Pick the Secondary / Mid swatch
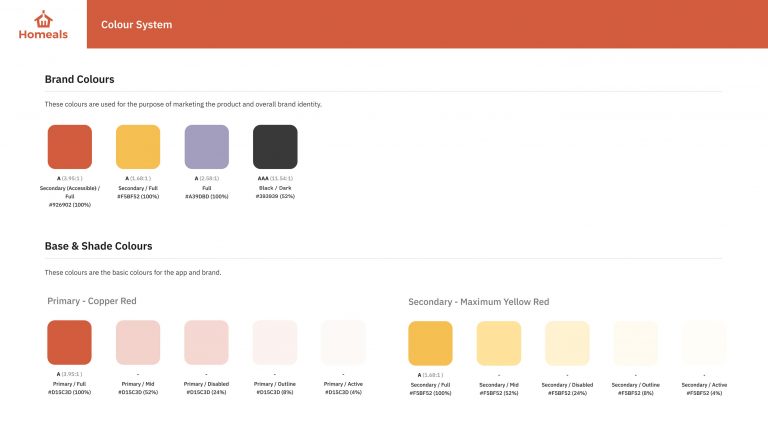Viewport: 768px width, 432px height. 499,343
